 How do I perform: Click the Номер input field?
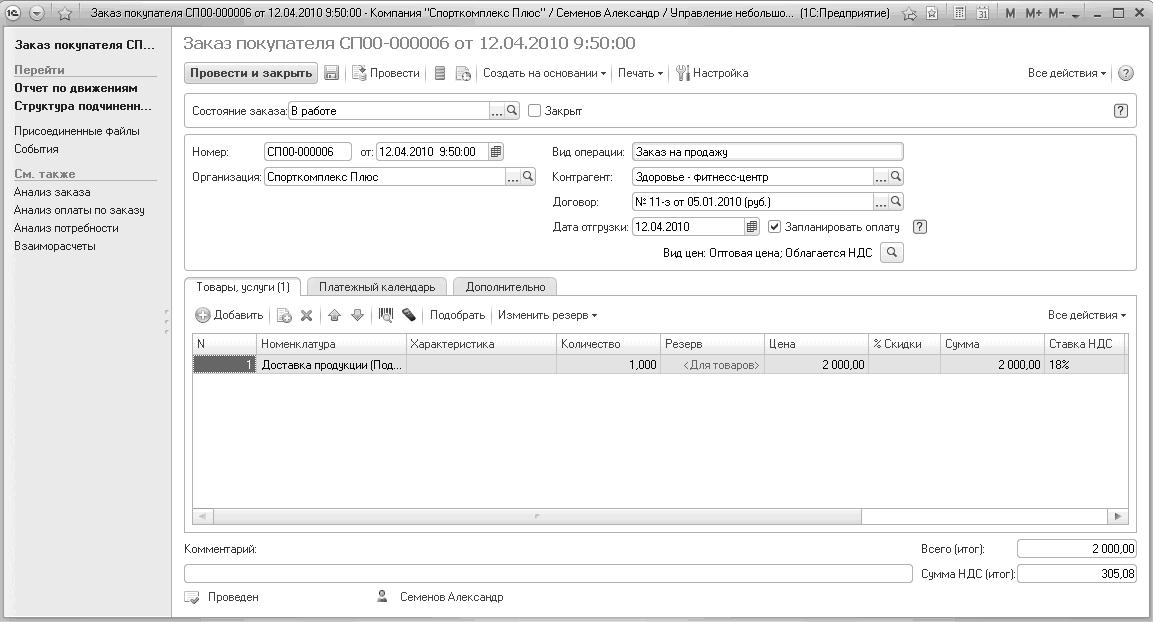tap(307, 151)
